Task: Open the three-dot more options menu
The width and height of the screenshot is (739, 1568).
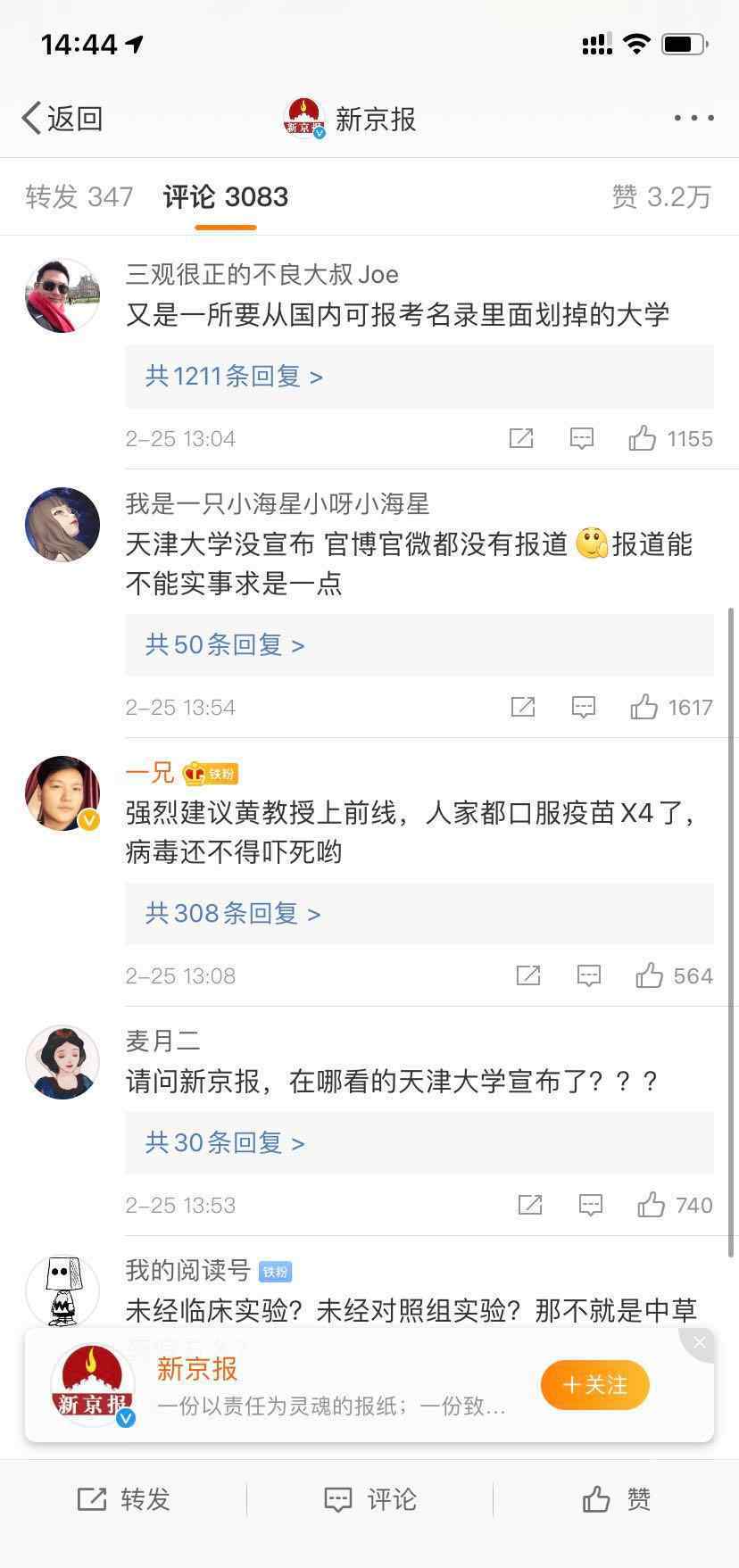Action: click(x=693, y=118)
